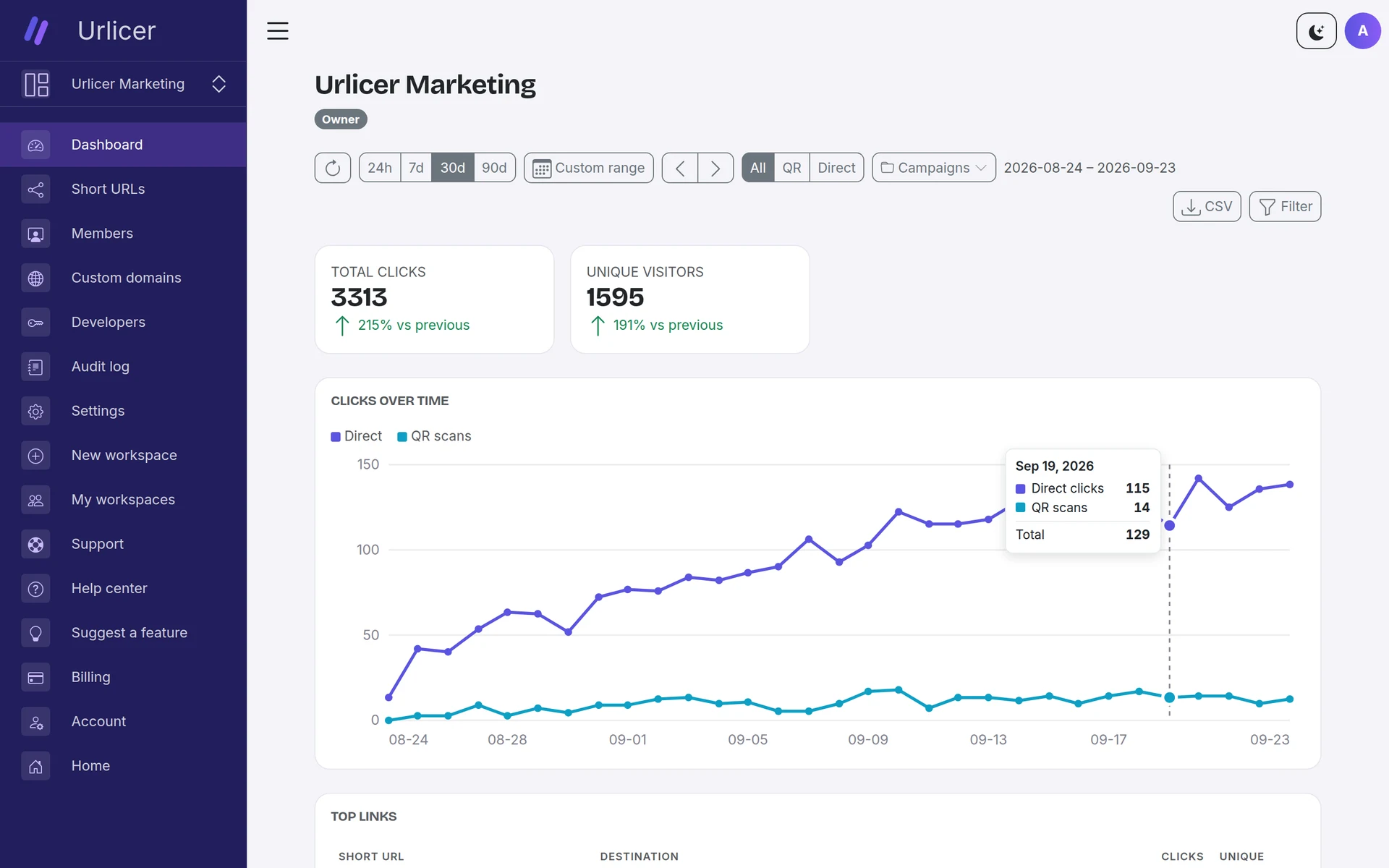
Task: Click the New workspace plus icon
Action: pyautogui.click(x=35, y=456)
